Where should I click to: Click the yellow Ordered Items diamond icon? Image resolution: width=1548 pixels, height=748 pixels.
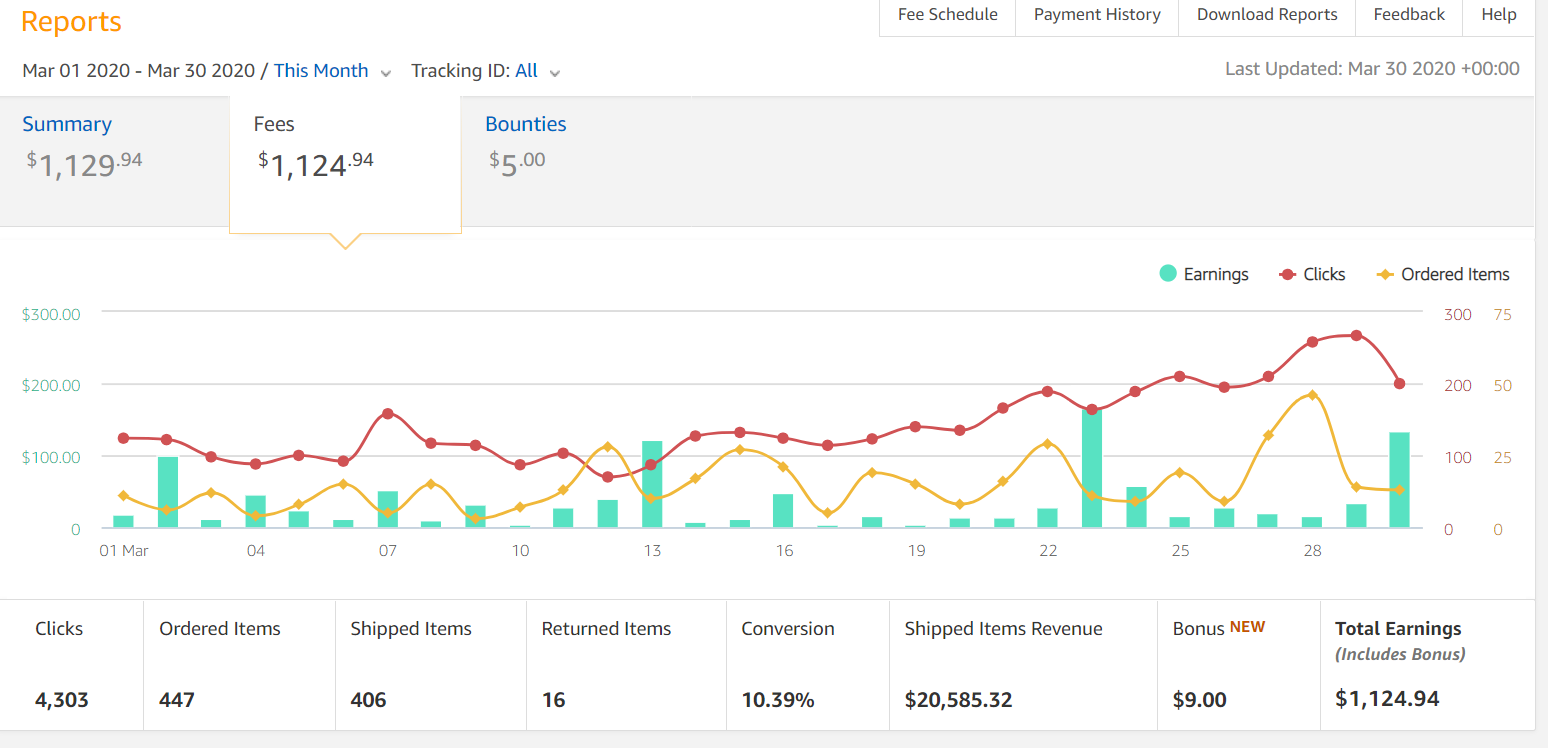coord(1385,274)
